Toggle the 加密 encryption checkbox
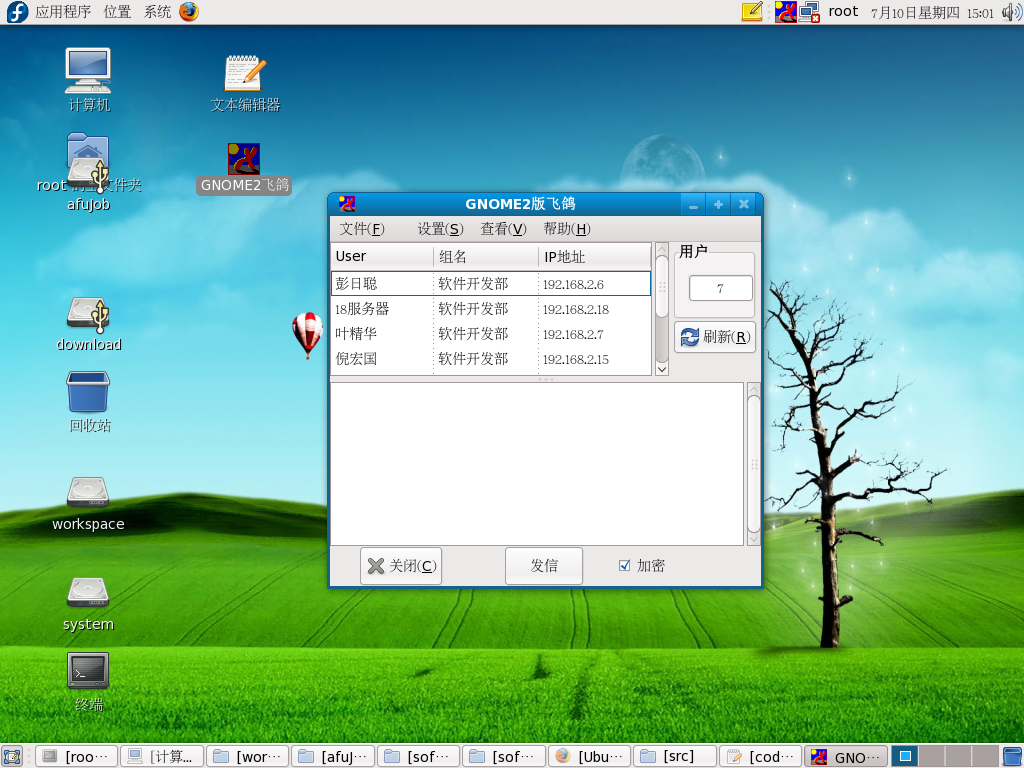 click(x=624, y=566)
